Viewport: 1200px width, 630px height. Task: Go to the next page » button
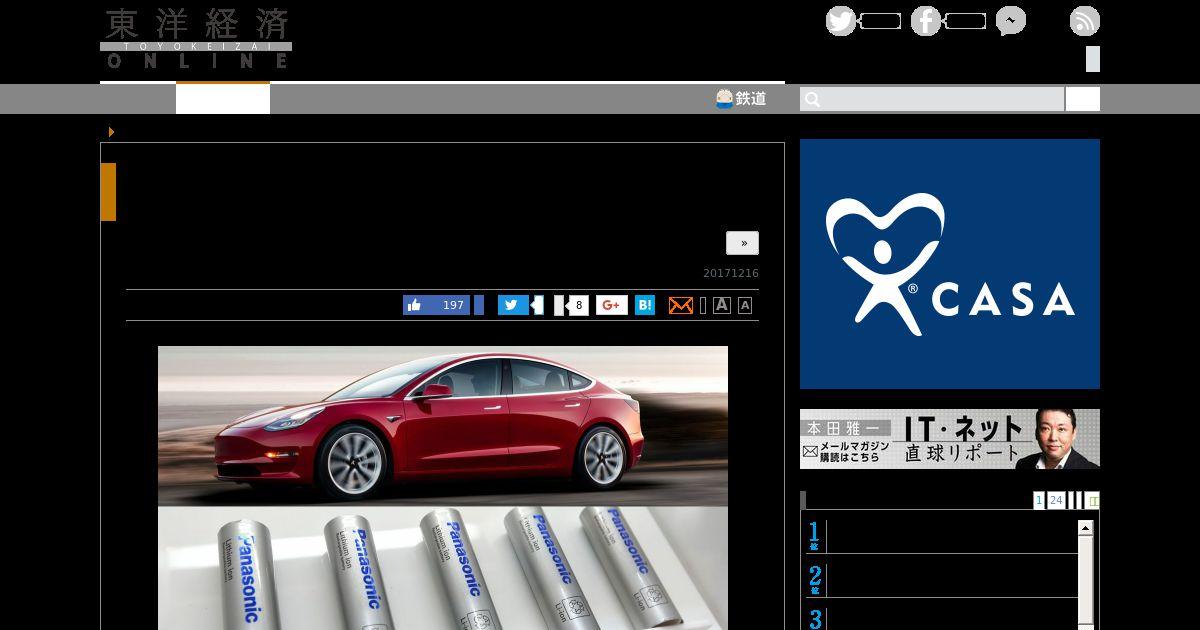742,243
